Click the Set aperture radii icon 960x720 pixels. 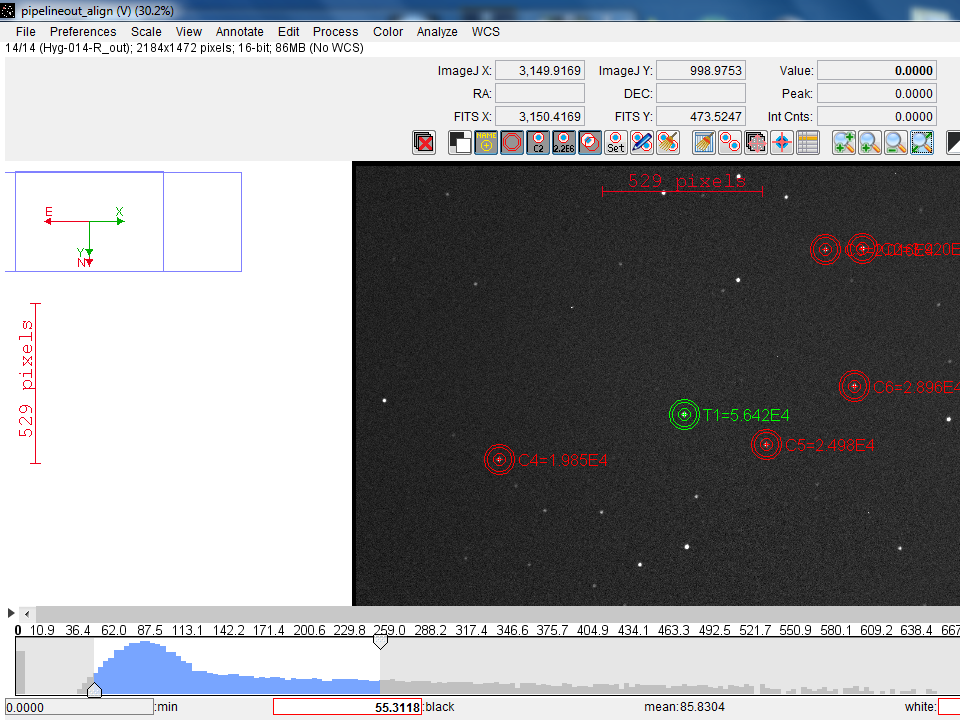pyautogui.click(x=616, y=143)
